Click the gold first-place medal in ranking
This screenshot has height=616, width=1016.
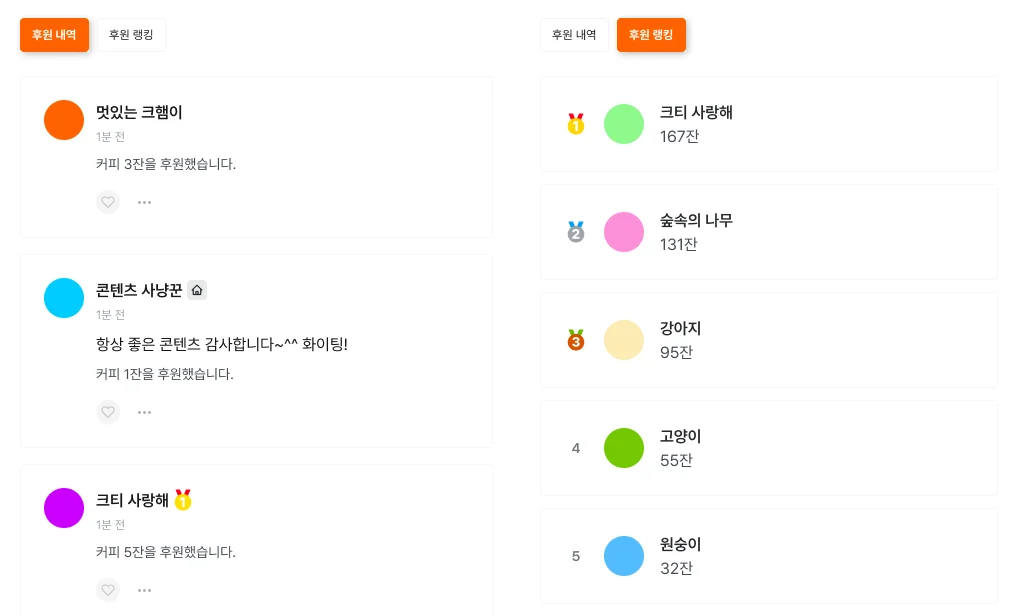coord(576,124)
